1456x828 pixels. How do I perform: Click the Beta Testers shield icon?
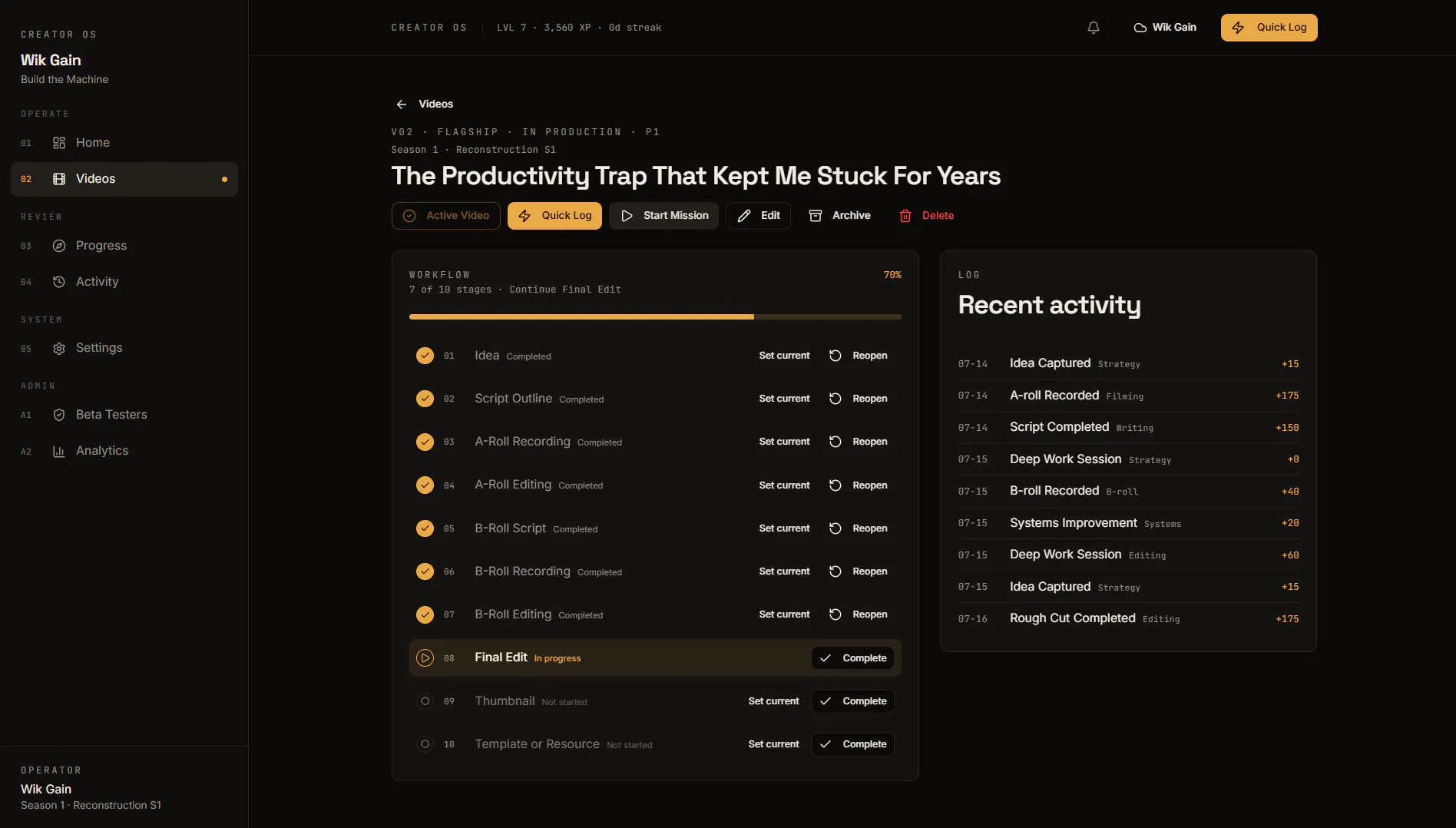click(x=59, y=415)
